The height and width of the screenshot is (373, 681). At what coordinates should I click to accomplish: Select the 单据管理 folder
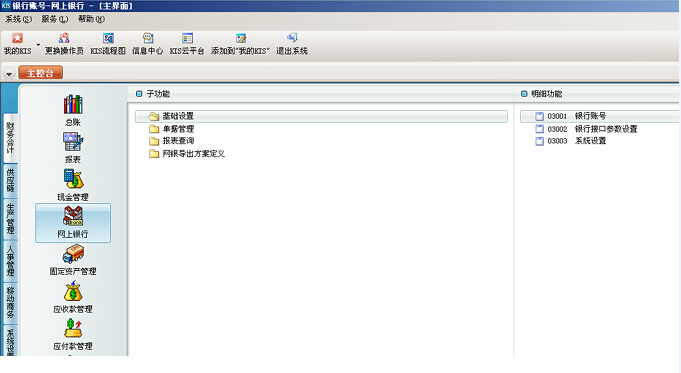click(172, 129)
